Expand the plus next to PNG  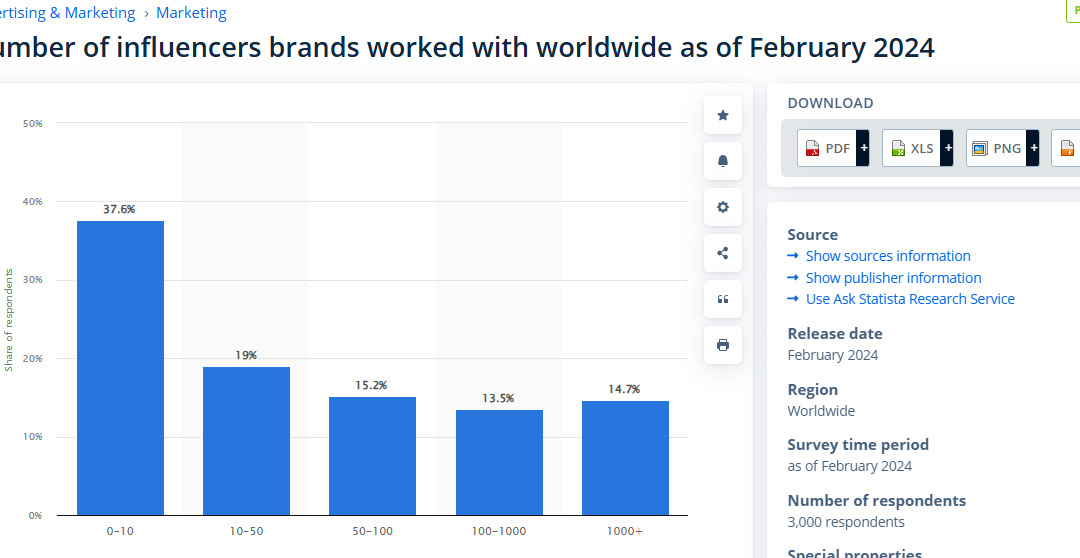(1033, 148)
